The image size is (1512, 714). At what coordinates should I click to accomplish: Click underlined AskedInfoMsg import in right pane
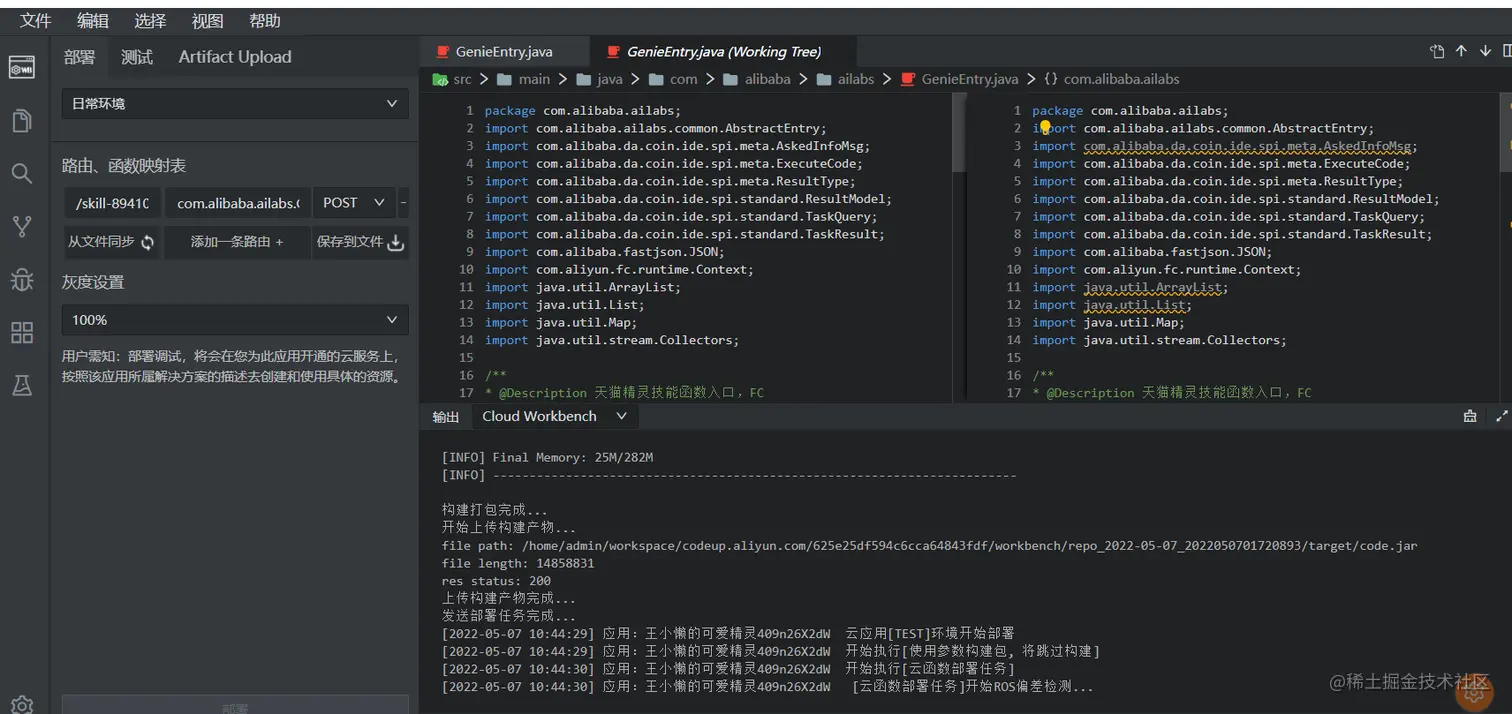(x=1250, y=146)
